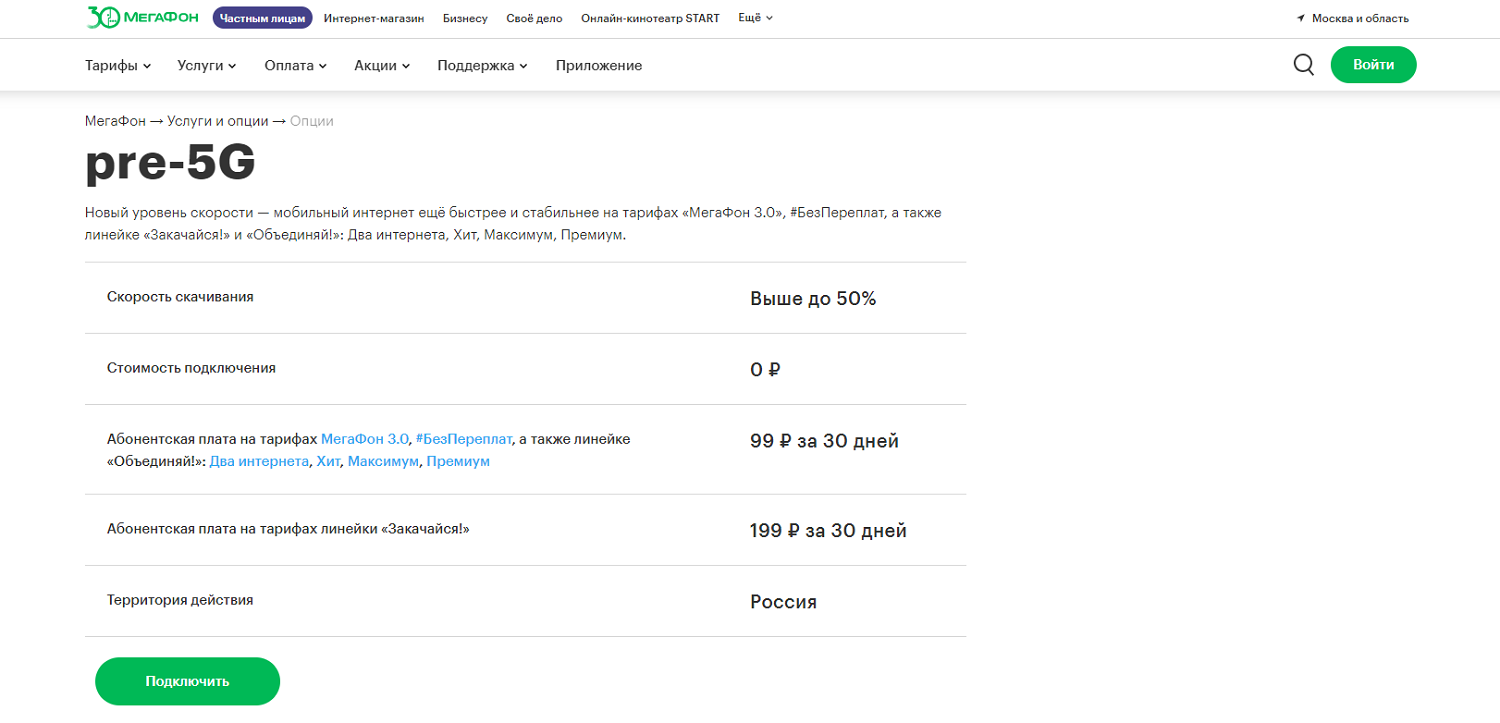The image size is (1500, 723).
Task: Expand the Ещё top menu
Action: (755, 18)
